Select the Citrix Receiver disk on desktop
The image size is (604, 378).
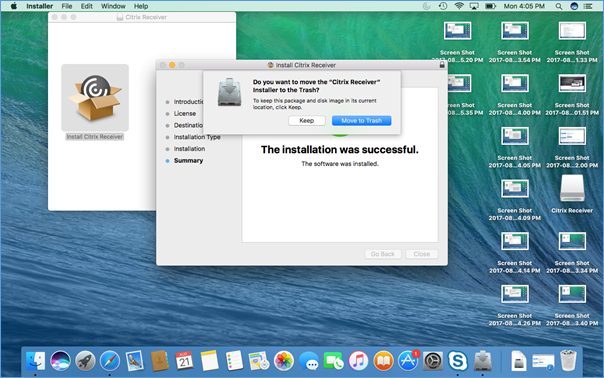[x=572, y=189]
